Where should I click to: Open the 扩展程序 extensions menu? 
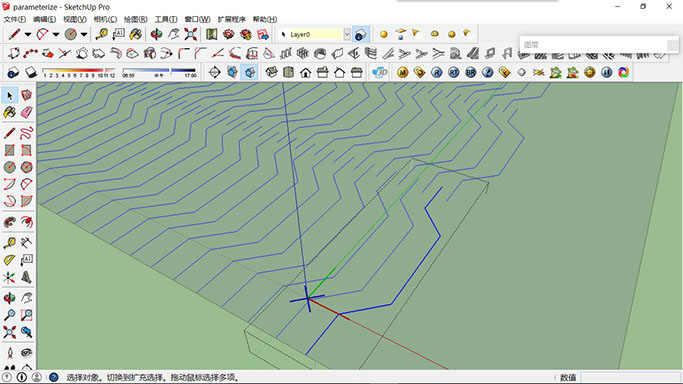[231, 19]
